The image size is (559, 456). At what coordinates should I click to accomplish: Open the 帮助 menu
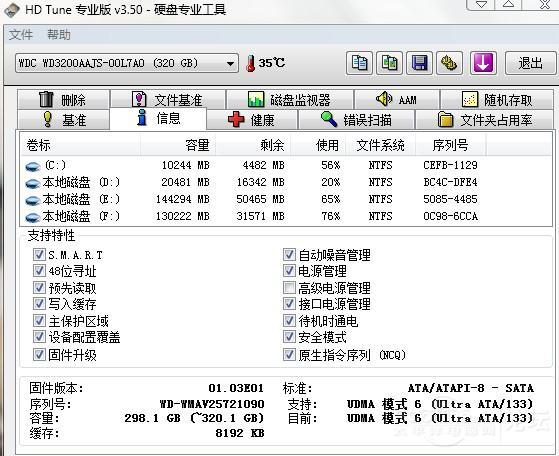[59, 35]
